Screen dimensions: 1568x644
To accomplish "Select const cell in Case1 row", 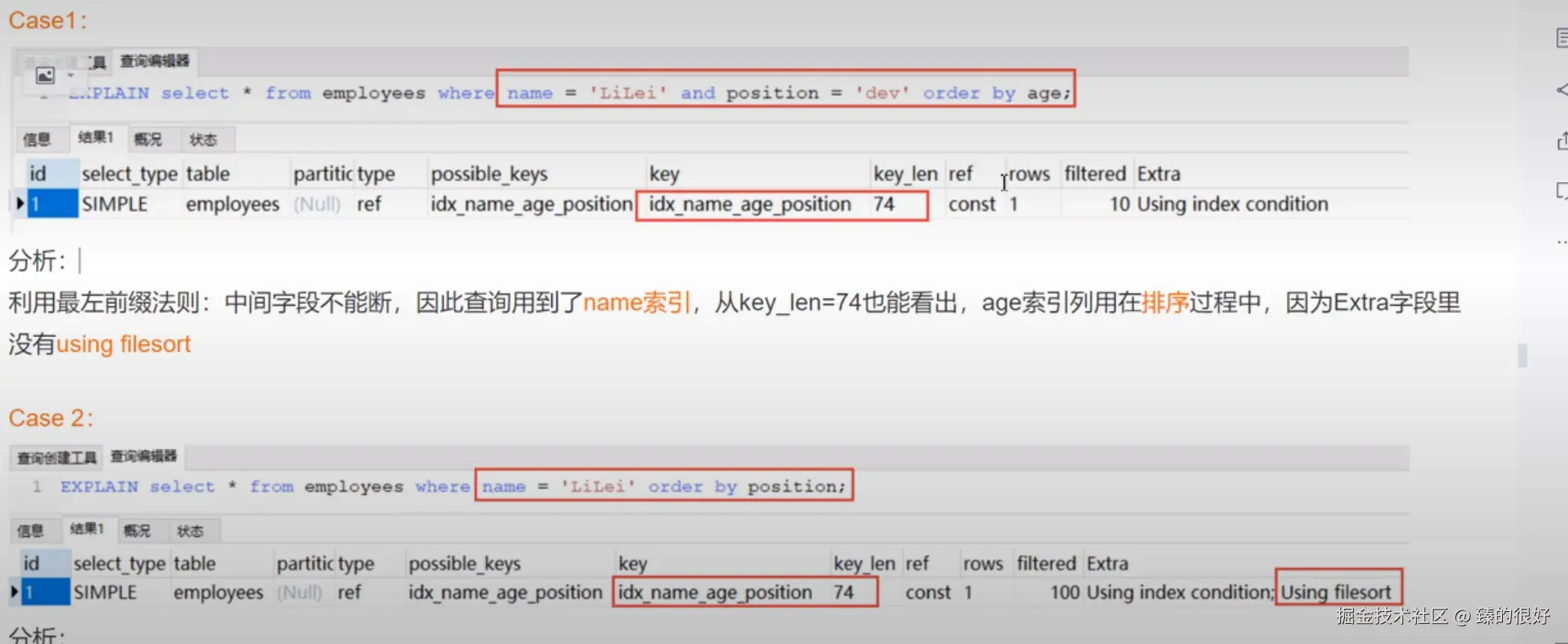I will click(972, 204).
